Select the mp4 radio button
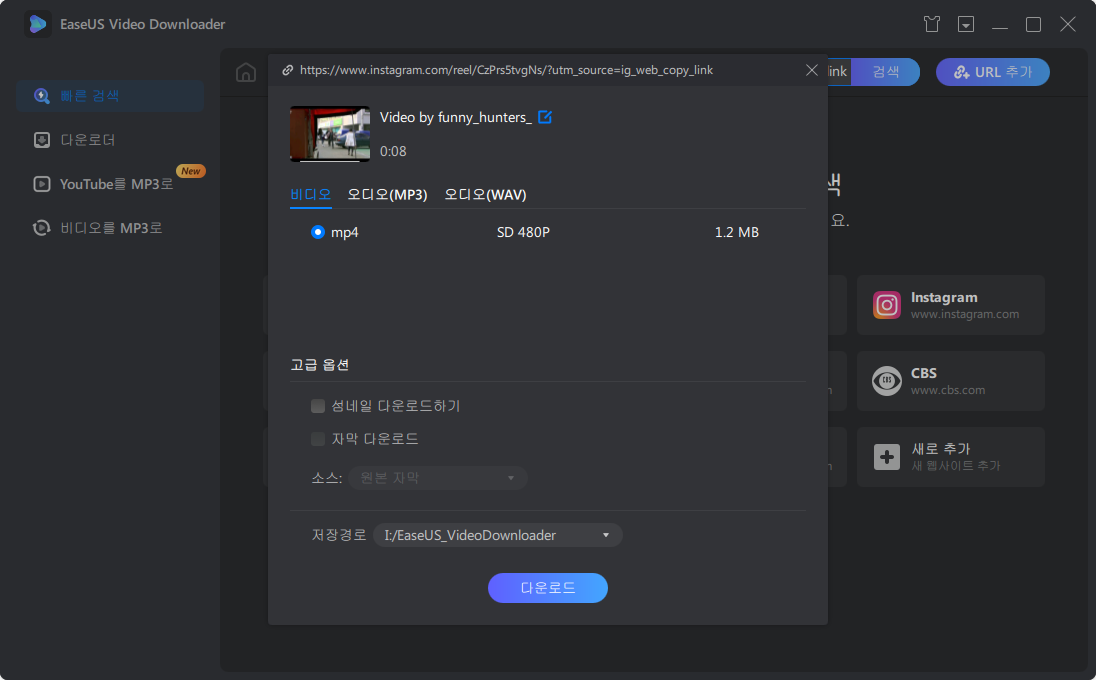The width and height of the screenshot is (1096, 680). pos(318,232)
